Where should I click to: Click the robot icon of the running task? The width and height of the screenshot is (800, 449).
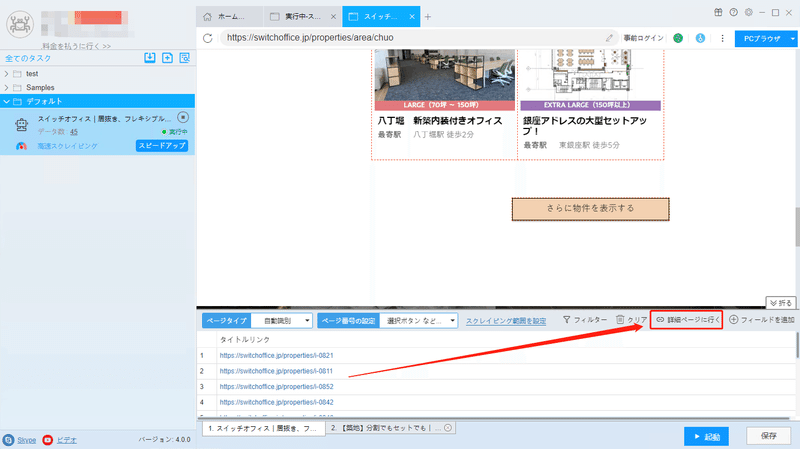point(21,125)
